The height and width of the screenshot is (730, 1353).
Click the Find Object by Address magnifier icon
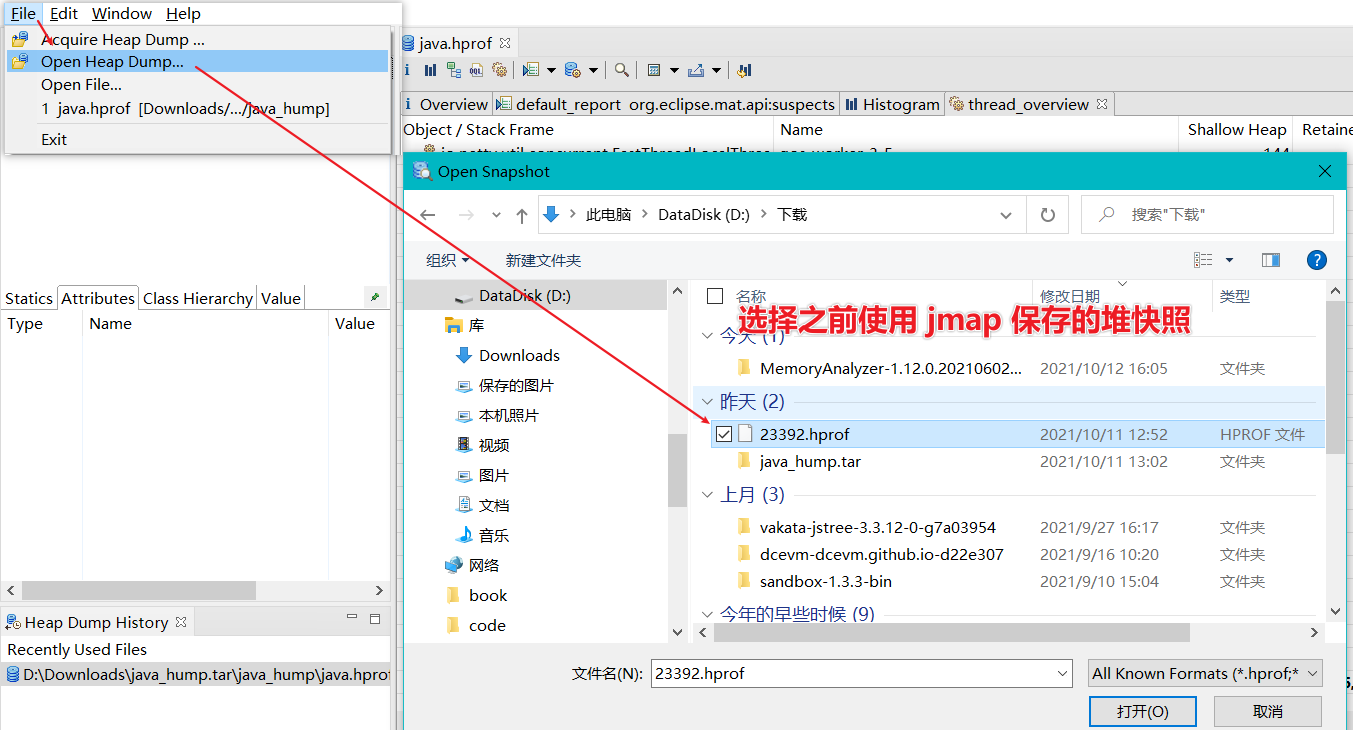[x=622, y=70]
